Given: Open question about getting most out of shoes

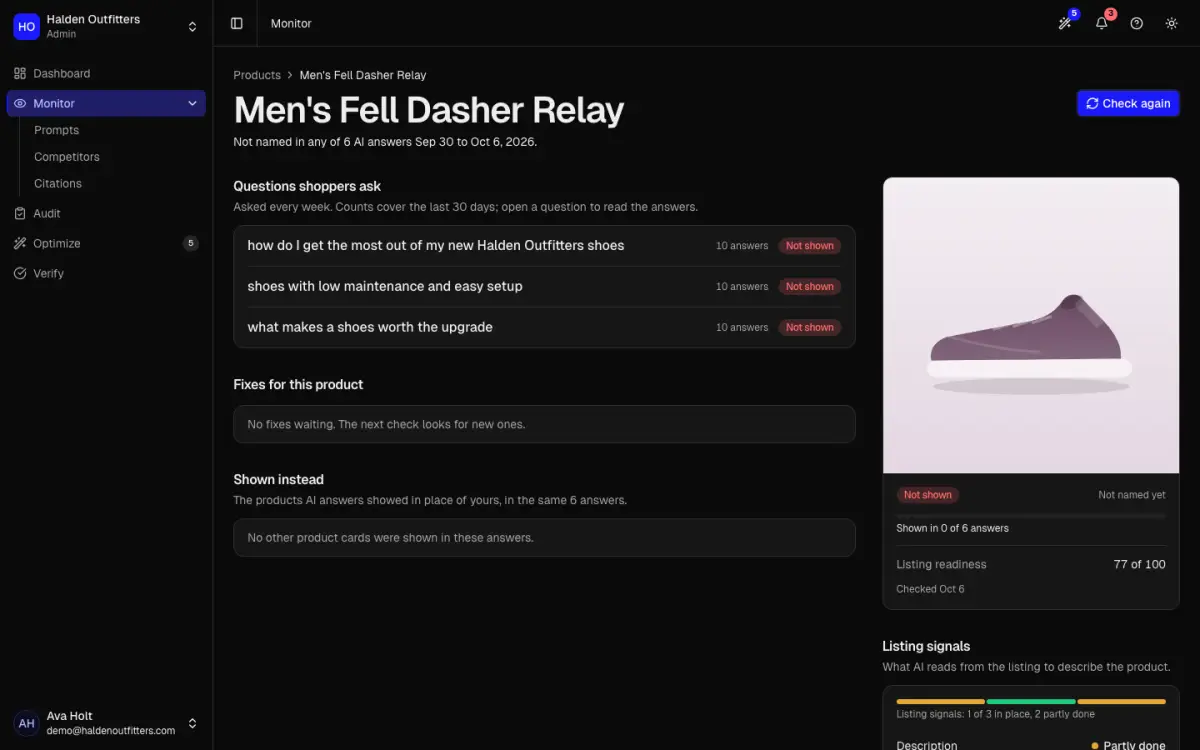Looking at the screenshot, I should click(544, 246).
